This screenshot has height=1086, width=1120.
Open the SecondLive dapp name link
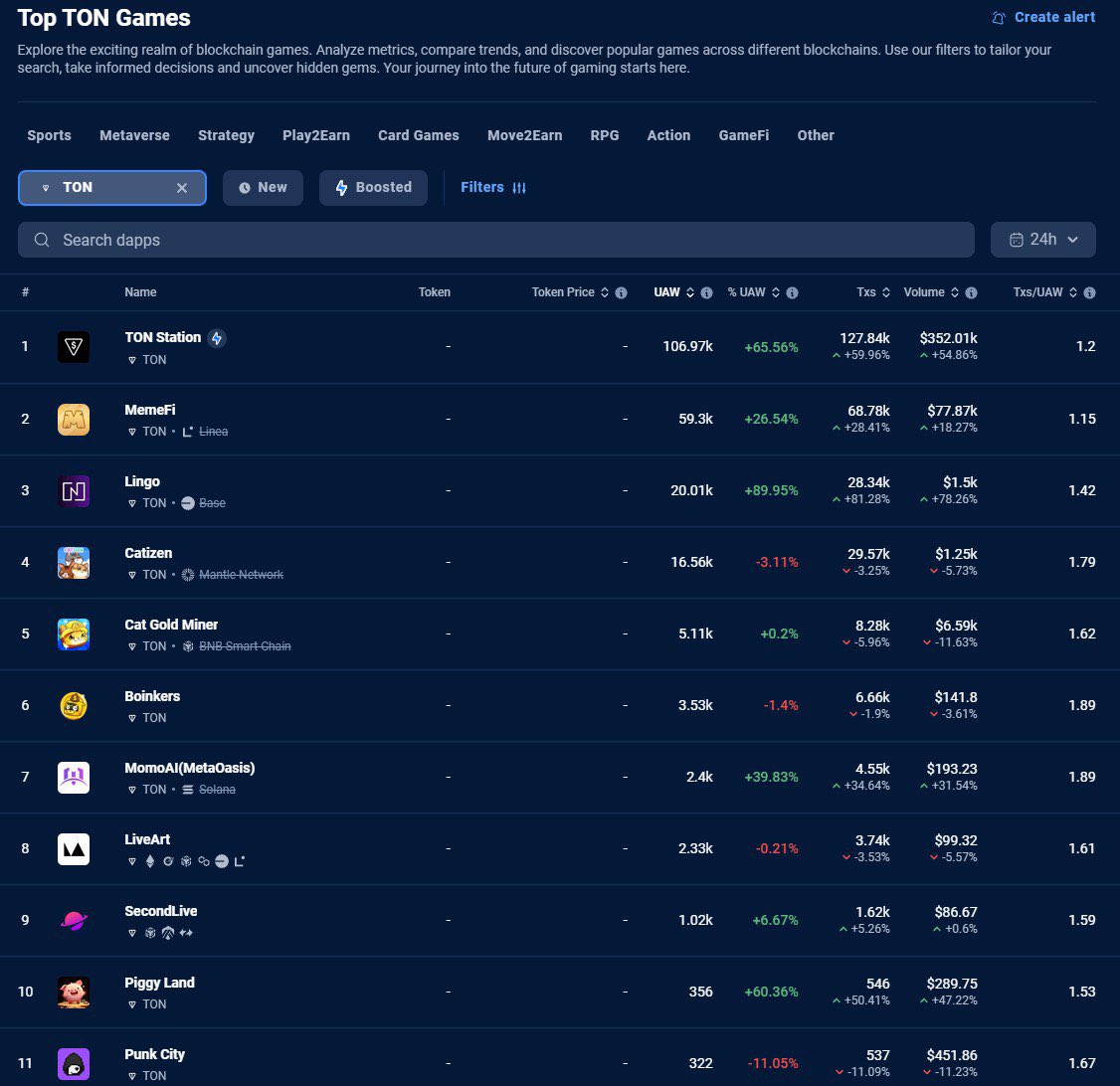[x=161, y=911]
